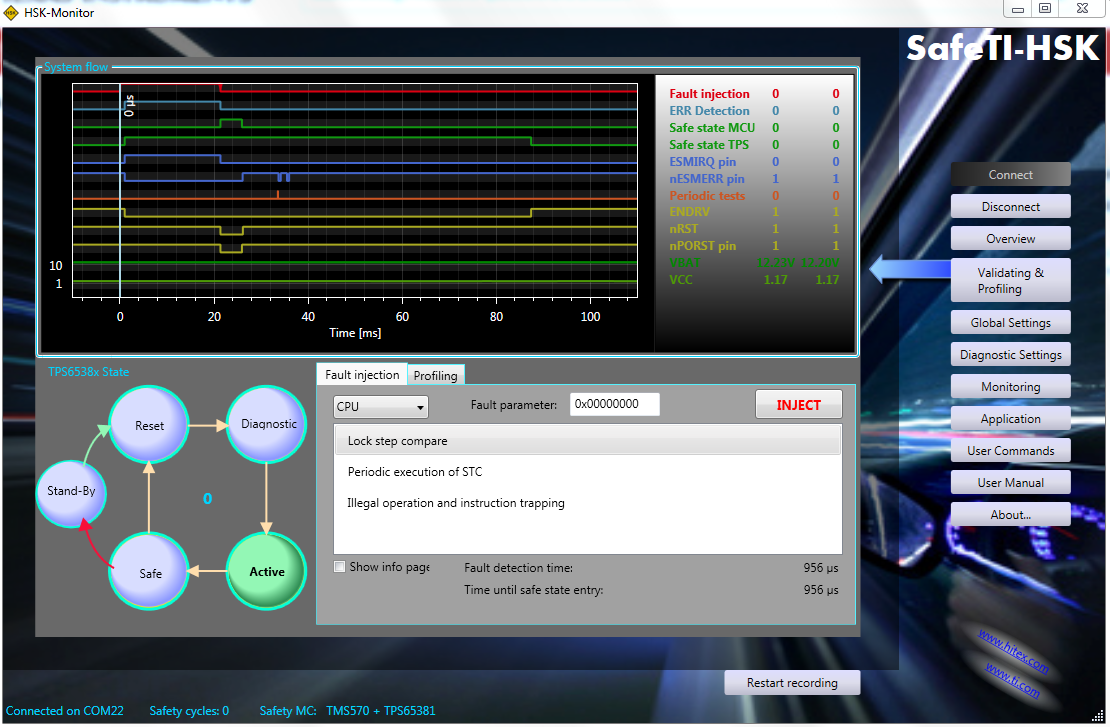Image resolution: width=1110 pixels, height=727 pixels.
Task: Click the ESMIRQ pin legend label
Action: 702,161
